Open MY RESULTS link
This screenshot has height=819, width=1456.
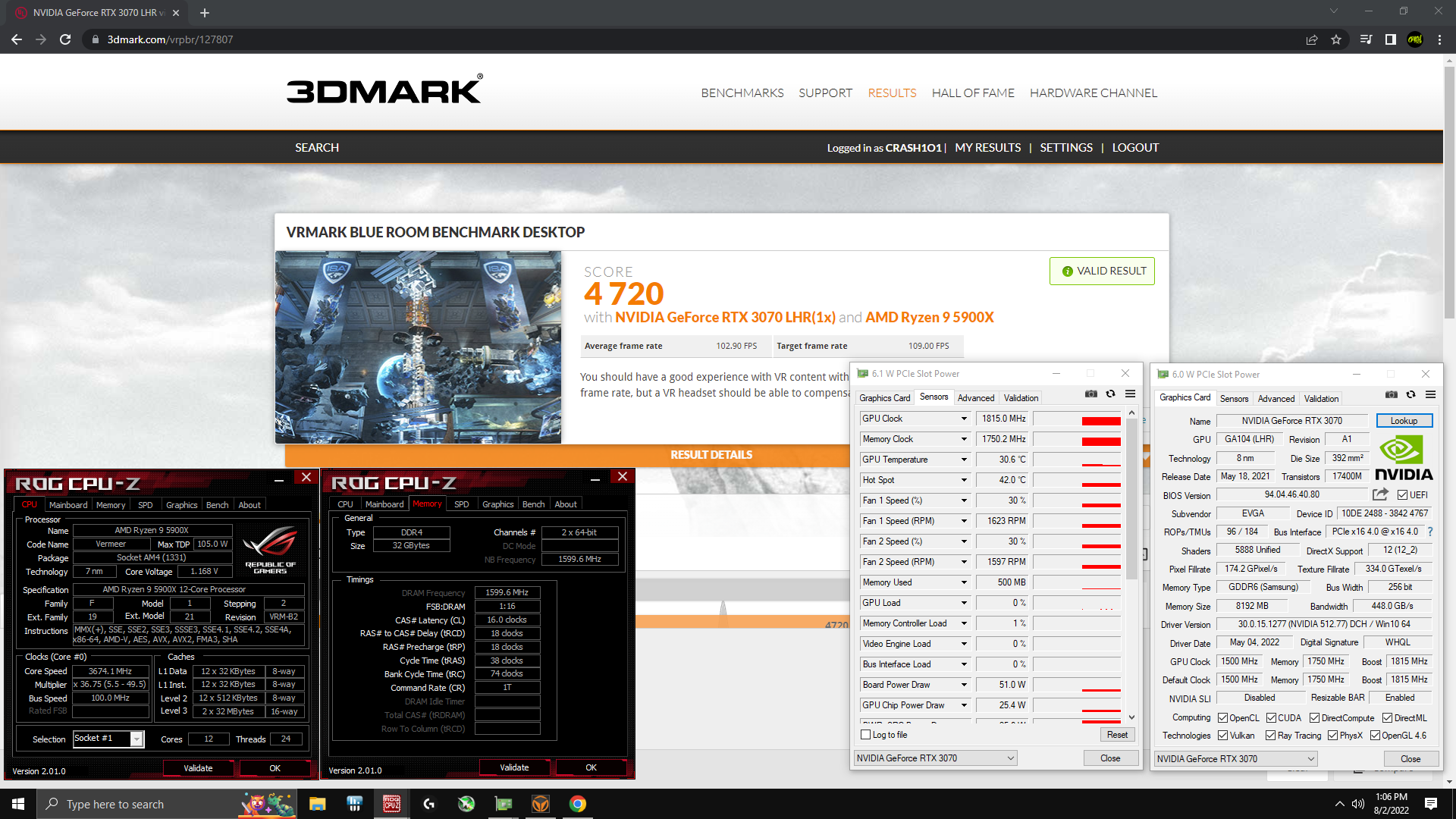(x=987, y=148)
